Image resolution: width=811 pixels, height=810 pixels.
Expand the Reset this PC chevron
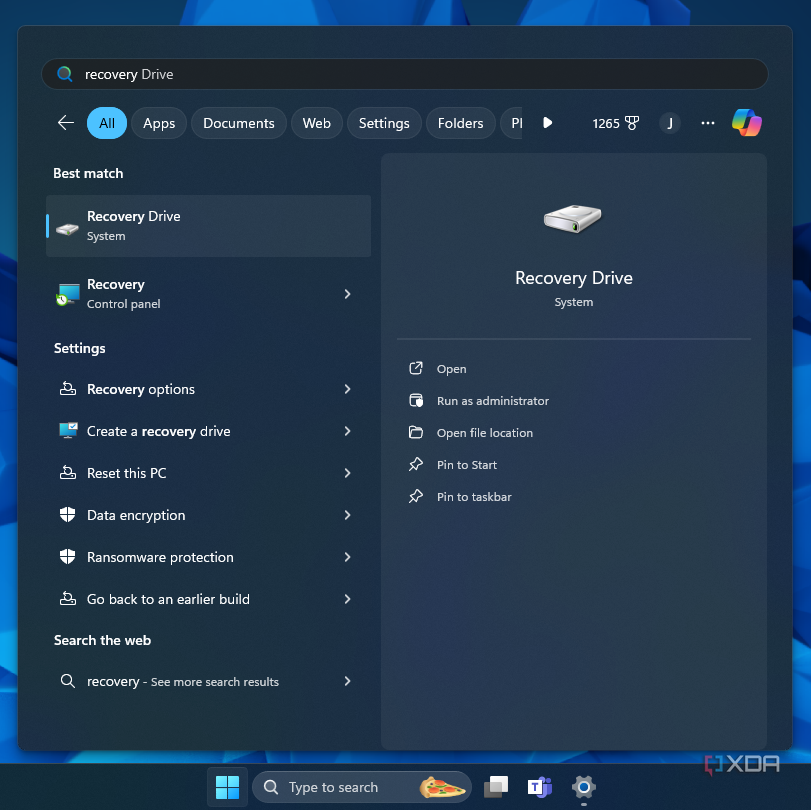348,473
